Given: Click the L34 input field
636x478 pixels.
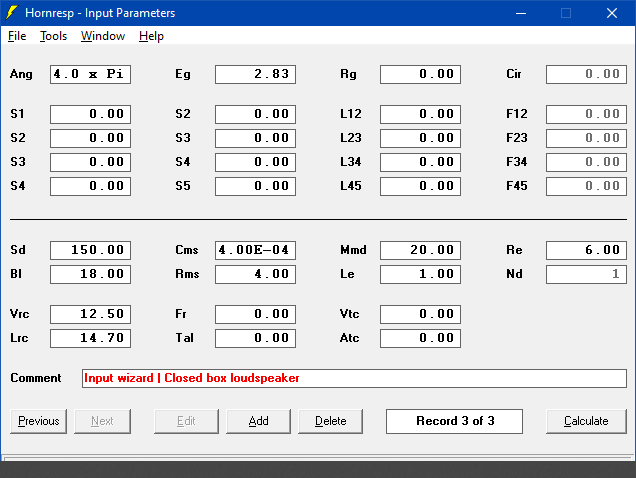Looking at the screenshot, I should pyautogui.click(x=420, y=162).
